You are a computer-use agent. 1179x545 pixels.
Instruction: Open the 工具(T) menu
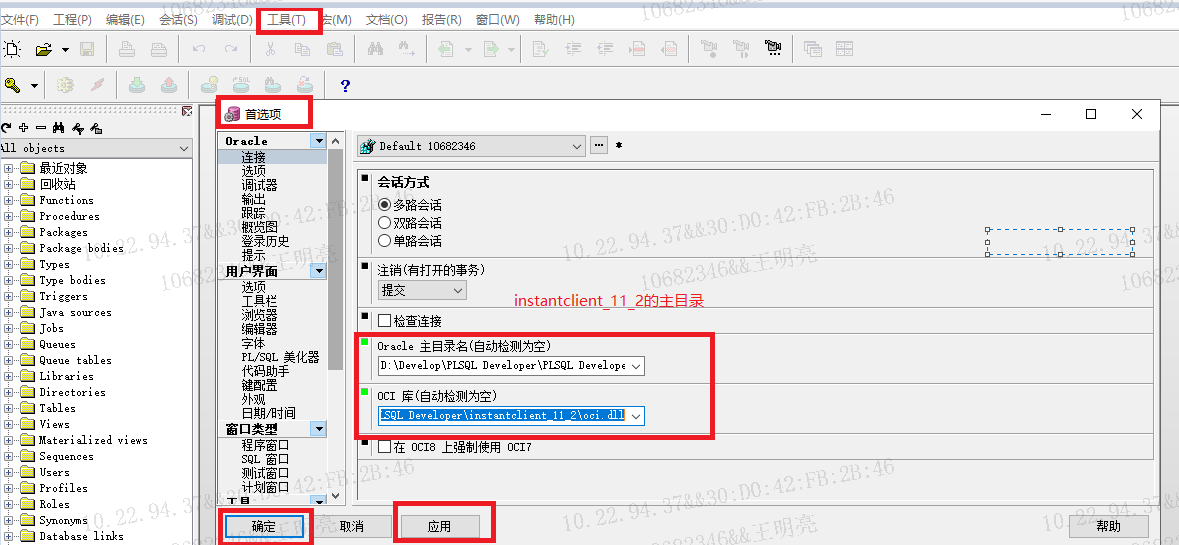(x=286, y=20)
